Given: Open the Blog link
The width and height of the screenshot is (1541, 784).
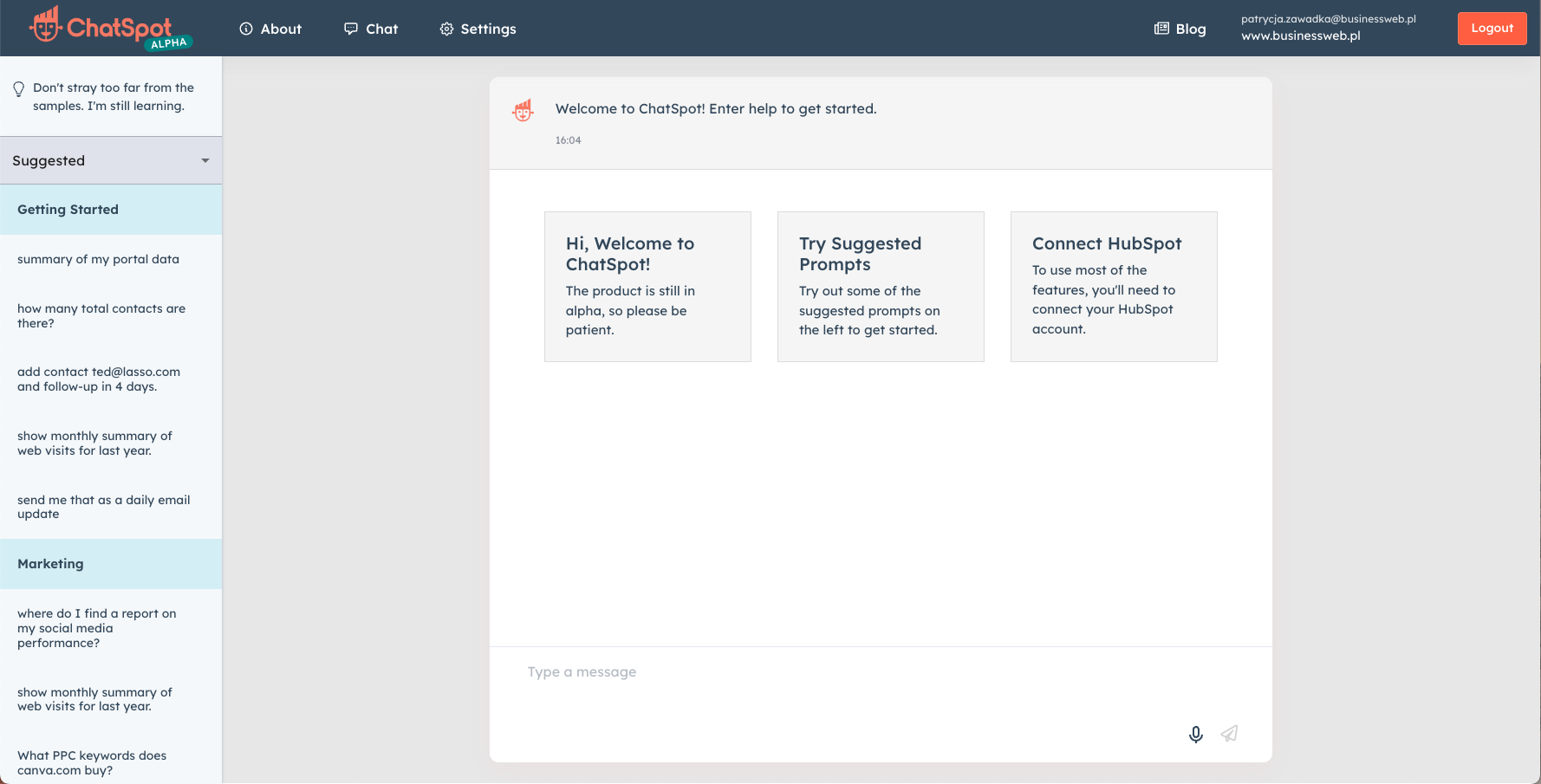Looking at the screenshot, I should click(x=1180, y=29).
